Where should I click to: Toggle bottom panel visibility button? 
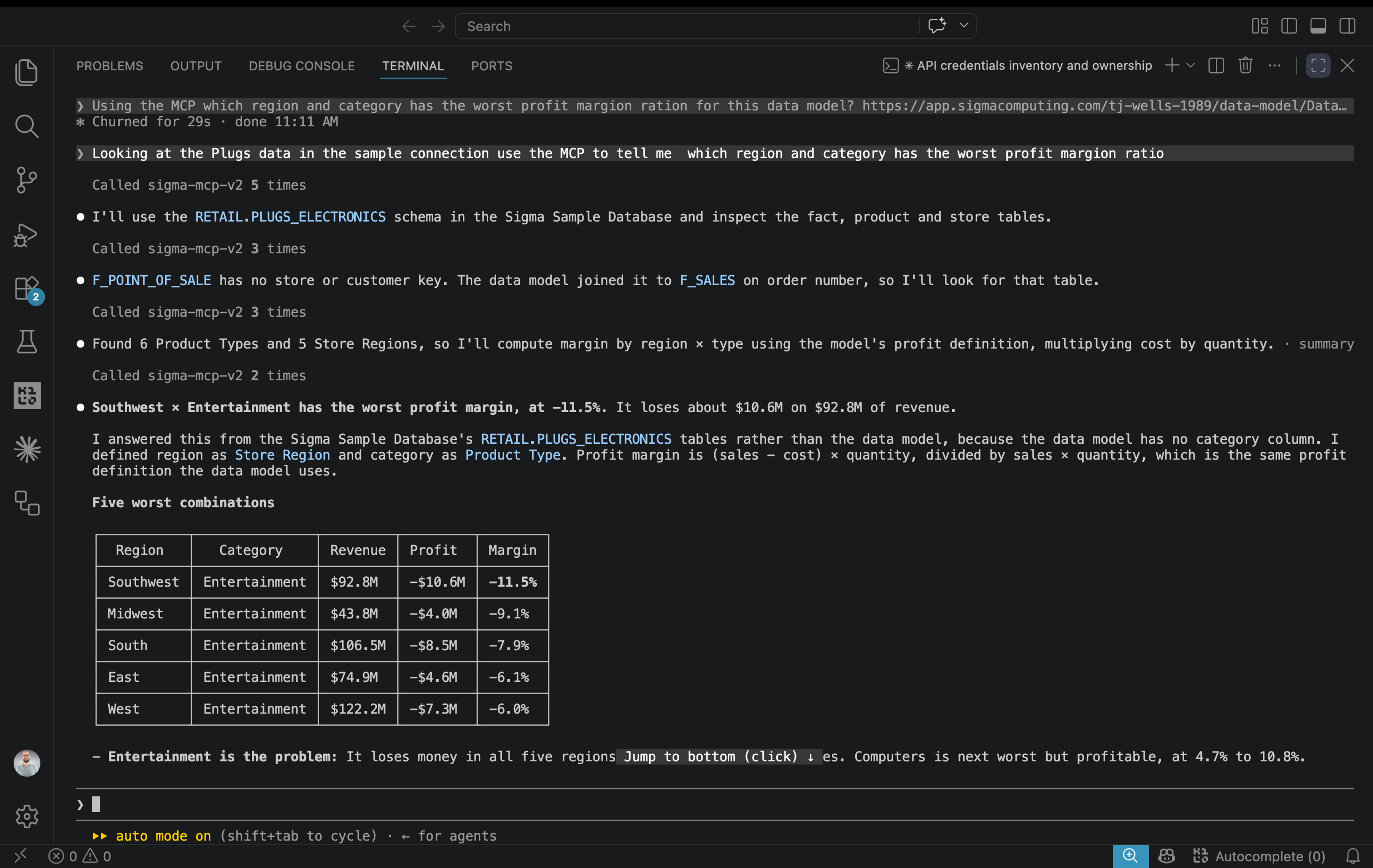(x=1318, y=26)
